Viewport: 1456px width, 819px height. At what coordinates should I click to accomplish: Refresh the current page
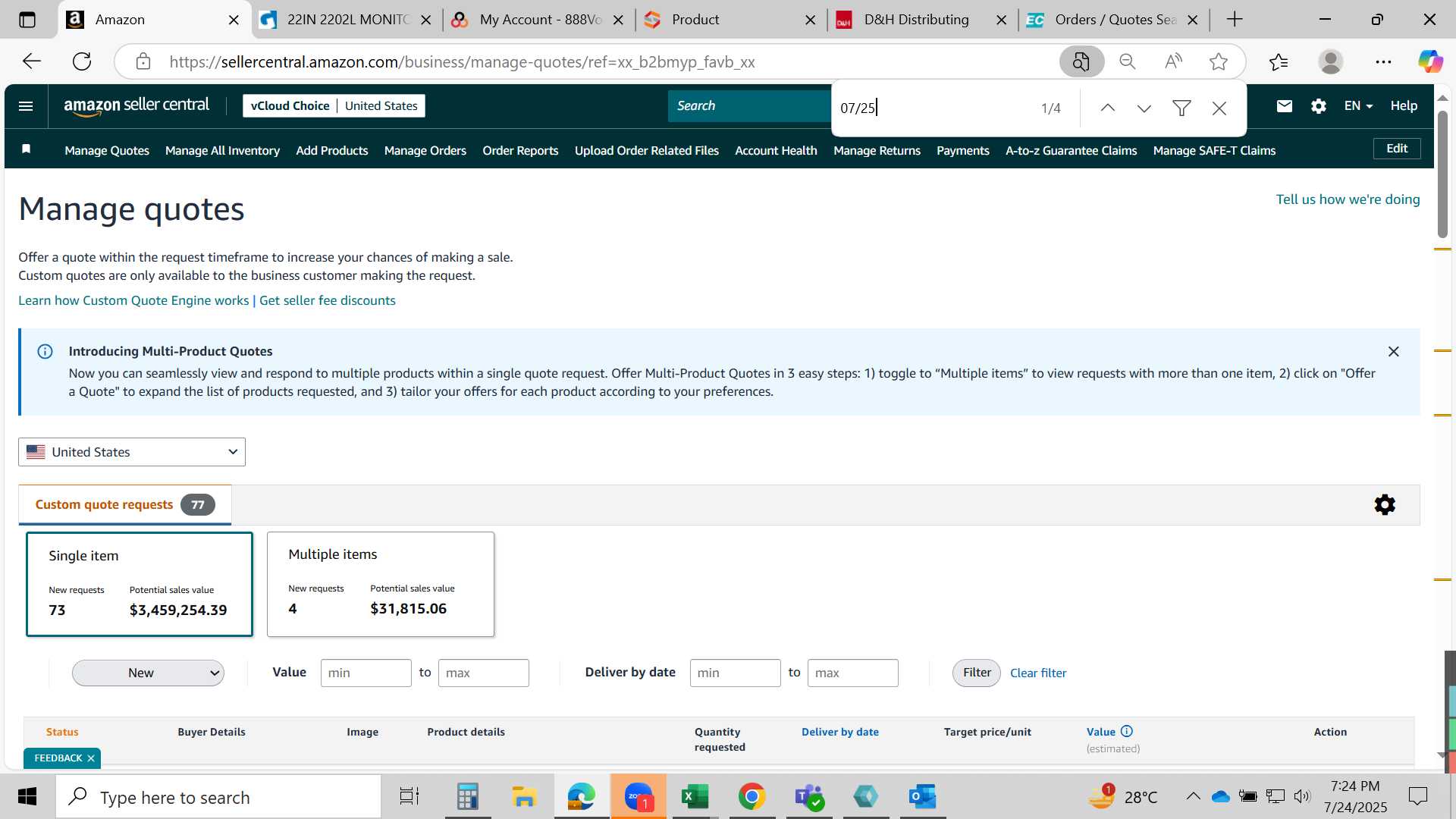[82, 61]
